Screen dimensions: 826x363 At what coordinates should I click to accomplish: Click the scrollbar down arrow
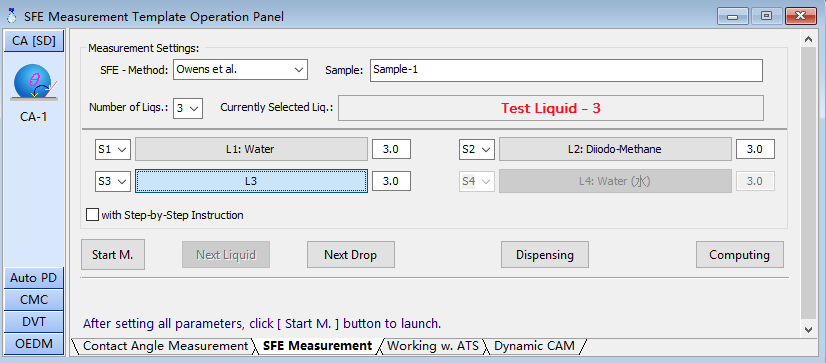click(x=809, y=330)
